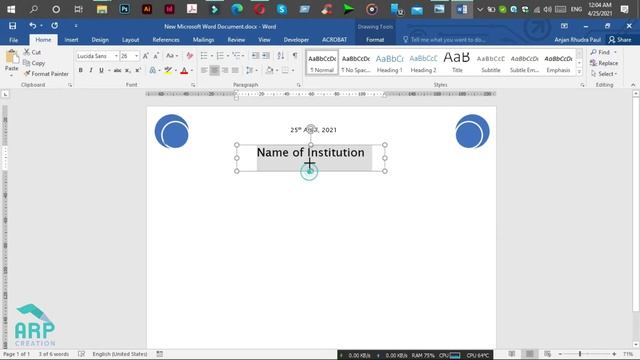Align text to the right
The image size is (640, 360).
(225, 70)
